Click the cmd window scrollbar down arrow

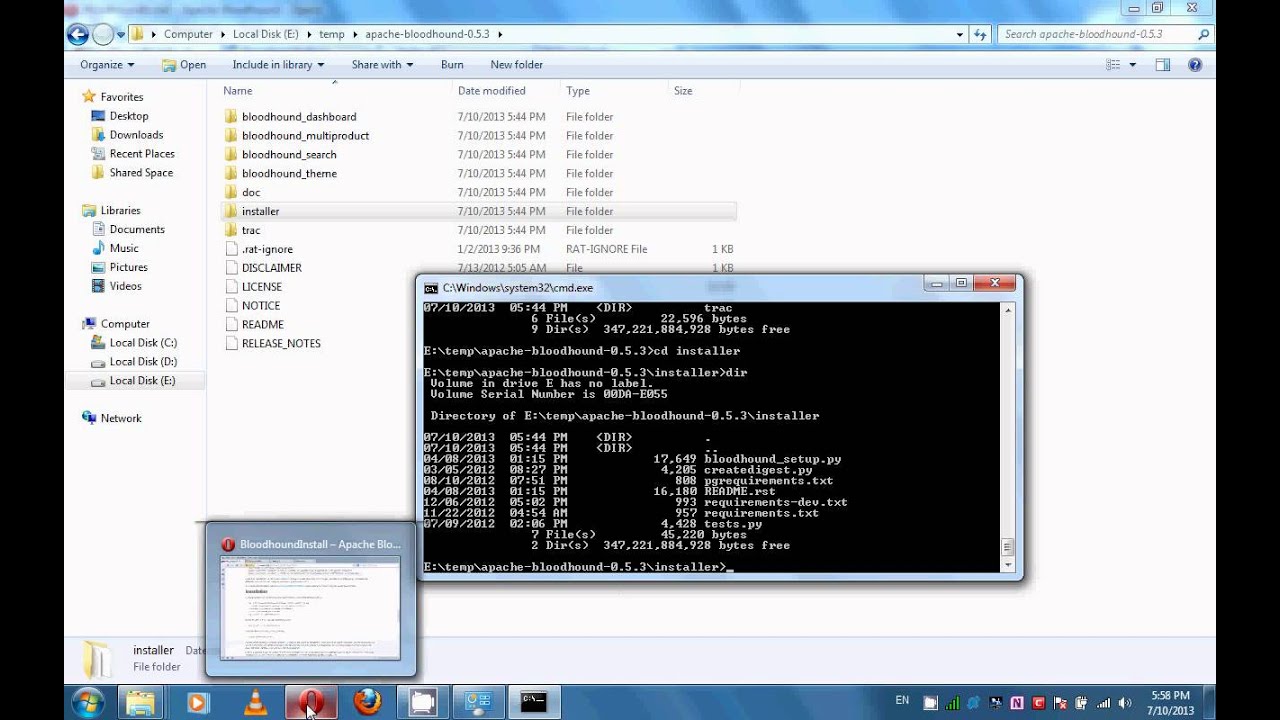pyautogui.click(x=1009, y=566)
